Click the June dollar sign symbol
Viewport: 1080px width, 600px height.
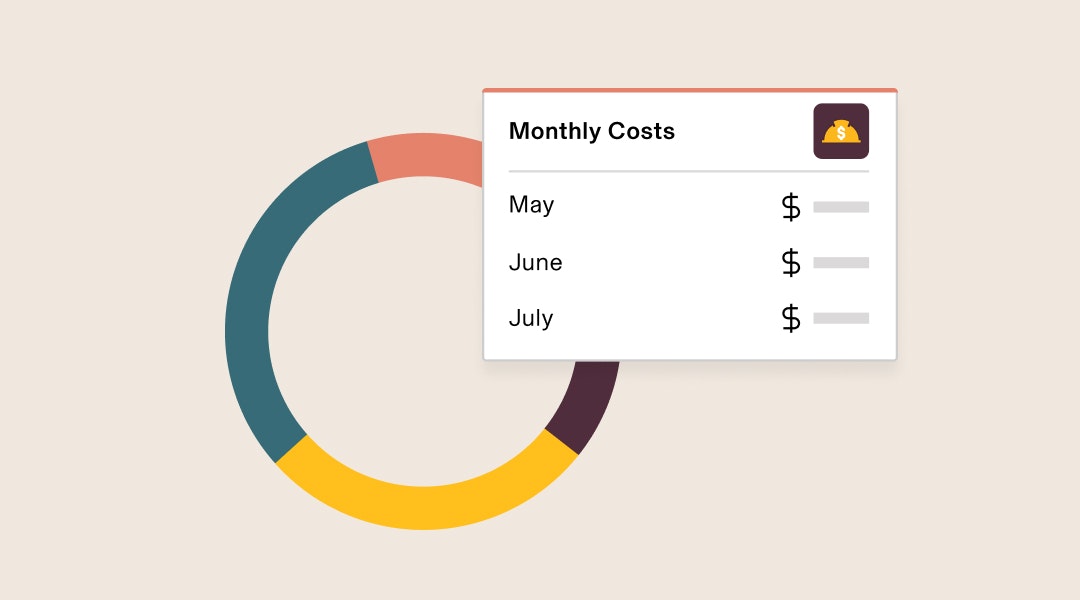coord(791,262)
